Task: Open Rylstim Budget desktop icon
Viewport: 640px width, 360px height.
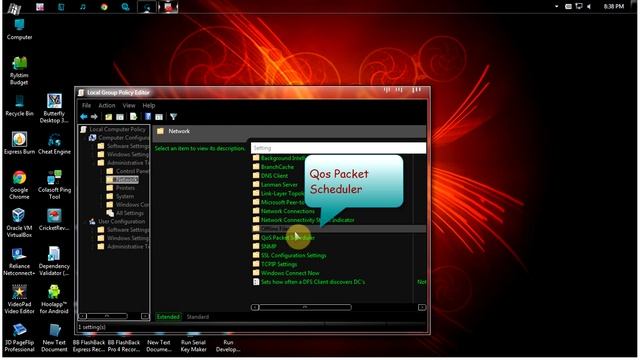Action: click(x=19, y=71)
